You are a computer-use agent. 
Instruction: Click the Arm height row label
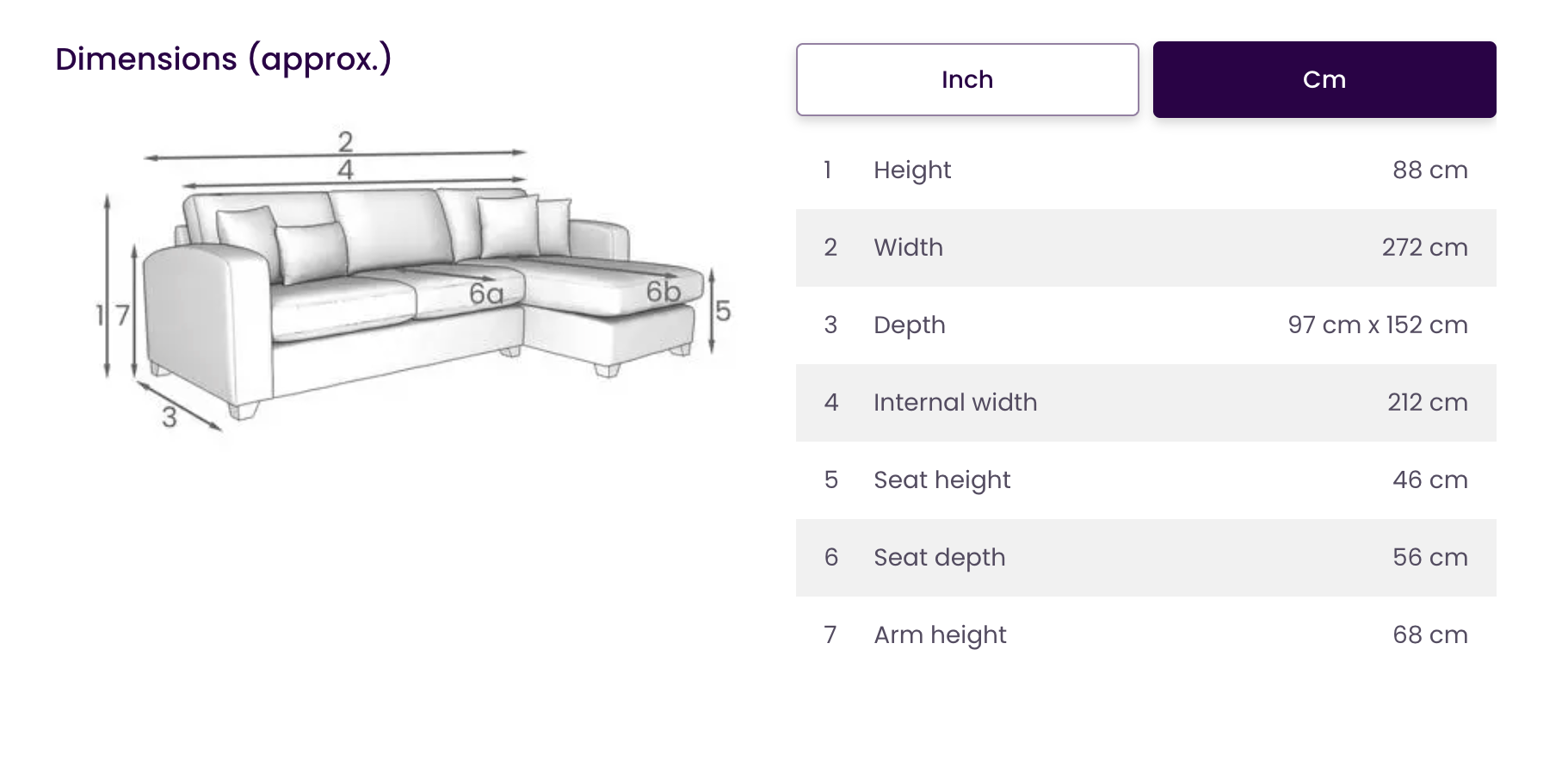(940, 635)
